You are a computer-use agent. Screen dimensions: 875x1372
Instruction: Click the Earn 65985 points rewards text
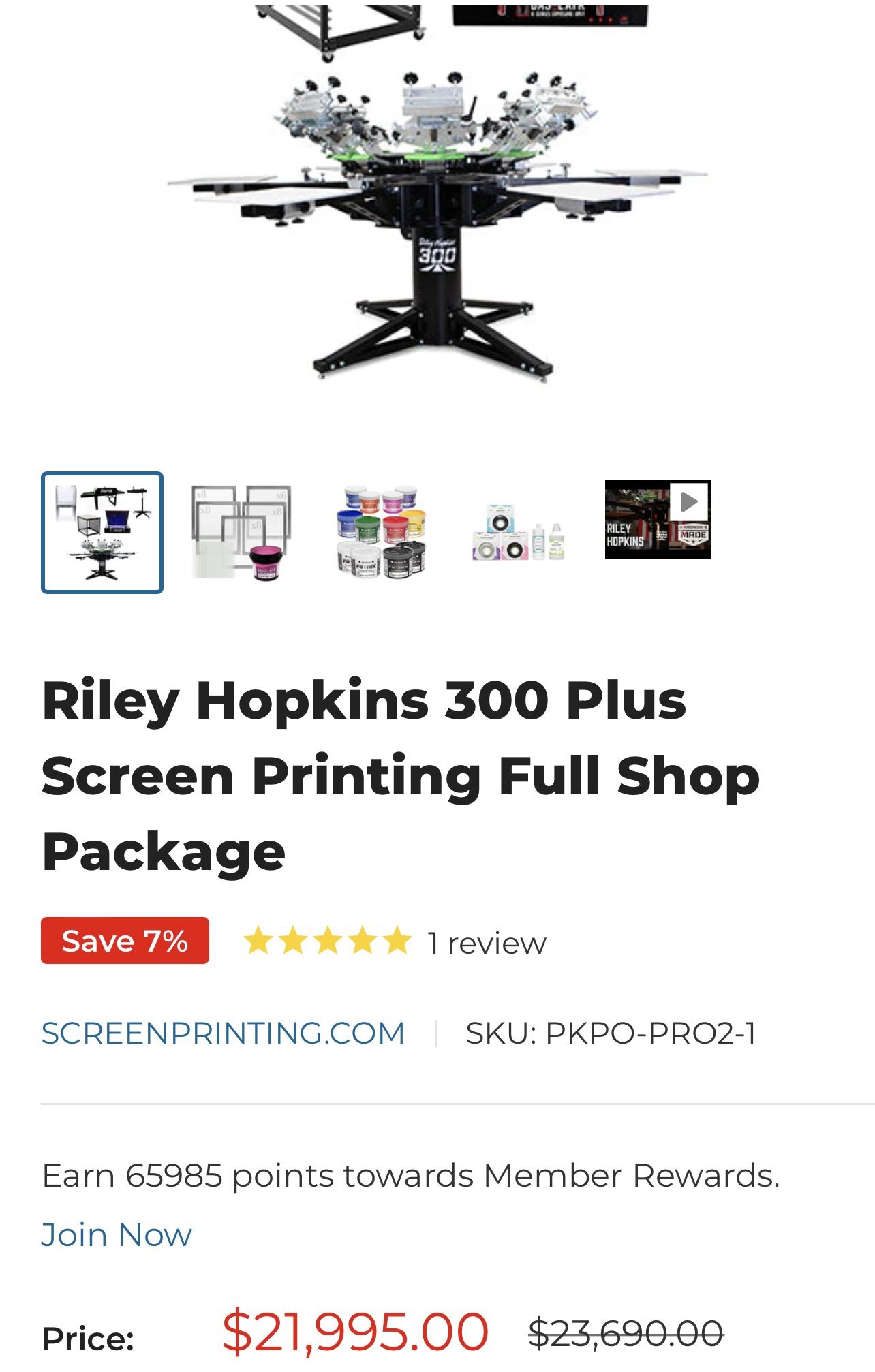click(x=410, y=1176)
